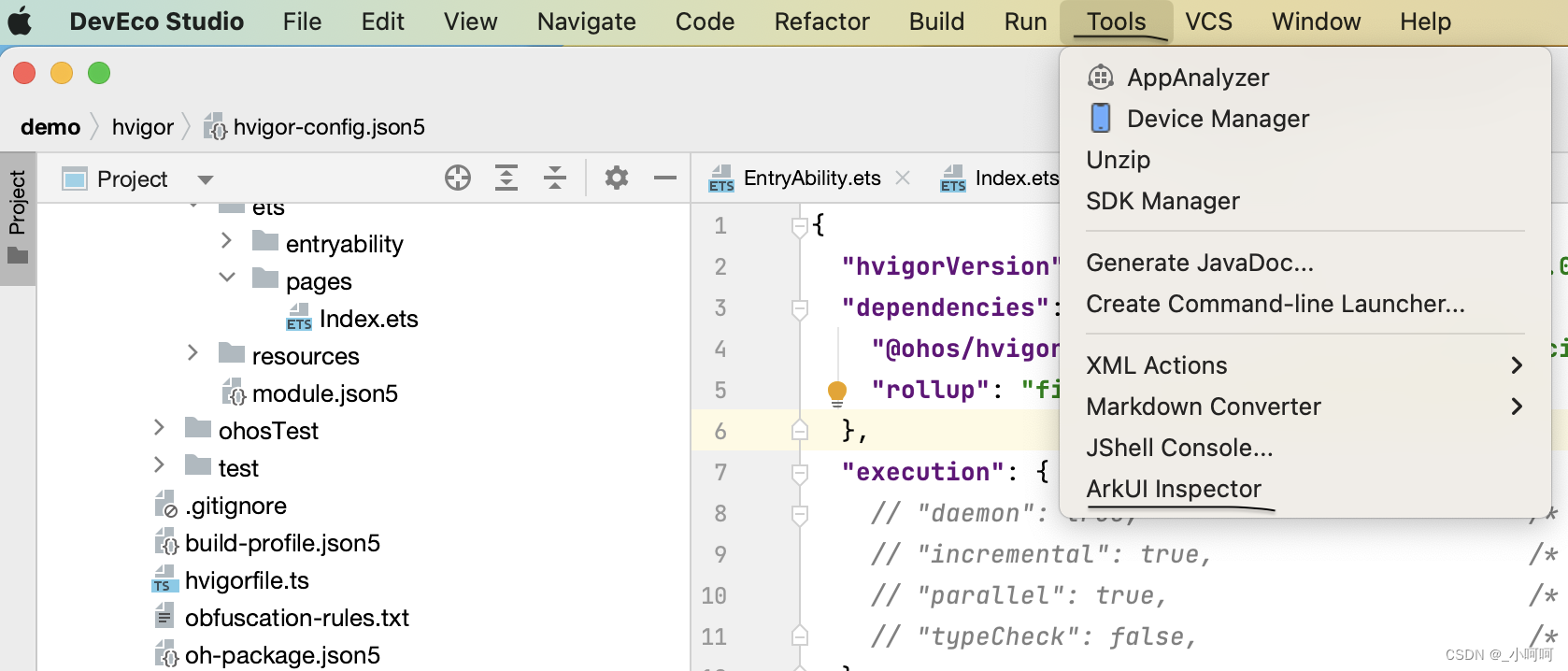Open the Navigate menu
This screenshot has width=1568, height=671.
point(586,21)
